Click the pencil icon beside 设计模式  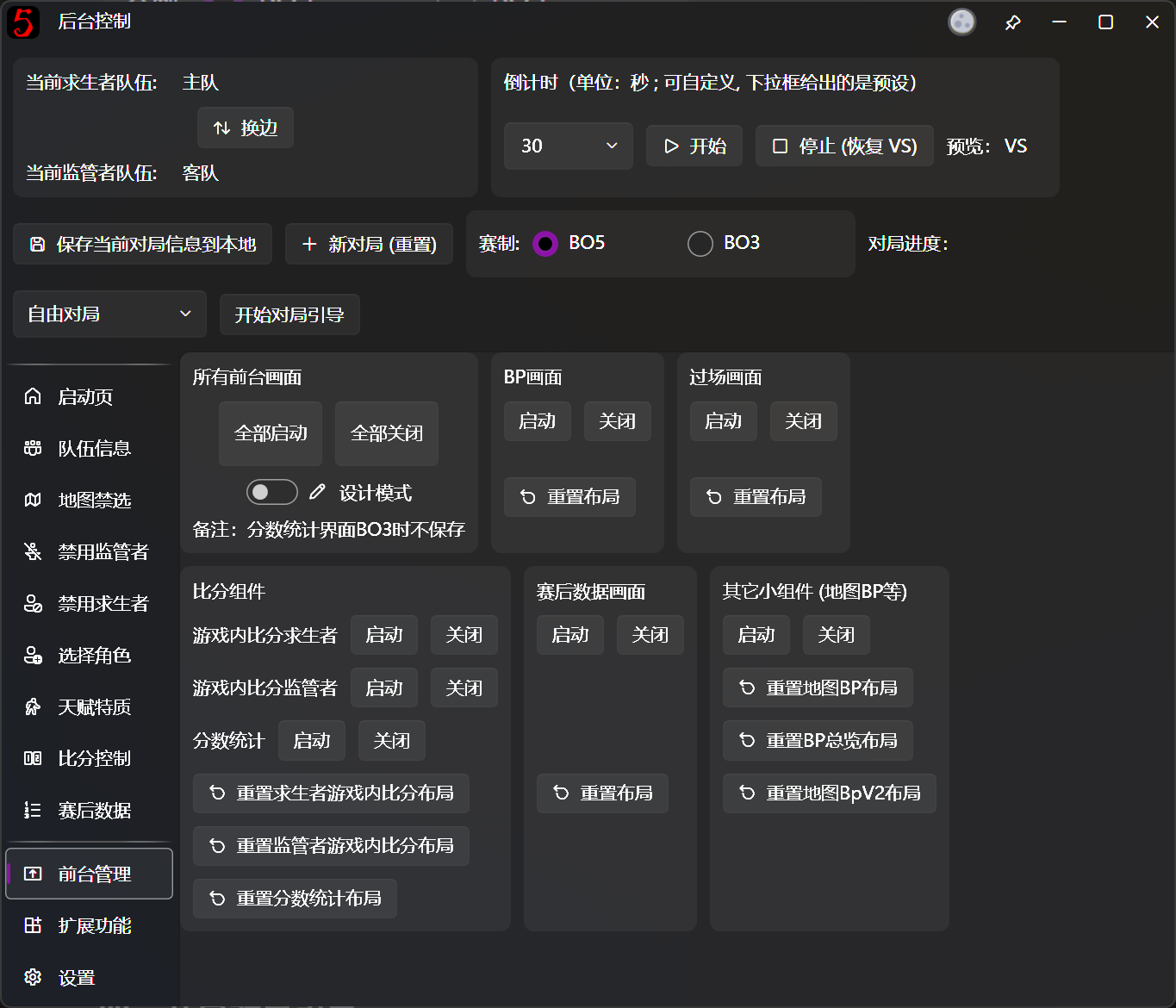point(317,491)
